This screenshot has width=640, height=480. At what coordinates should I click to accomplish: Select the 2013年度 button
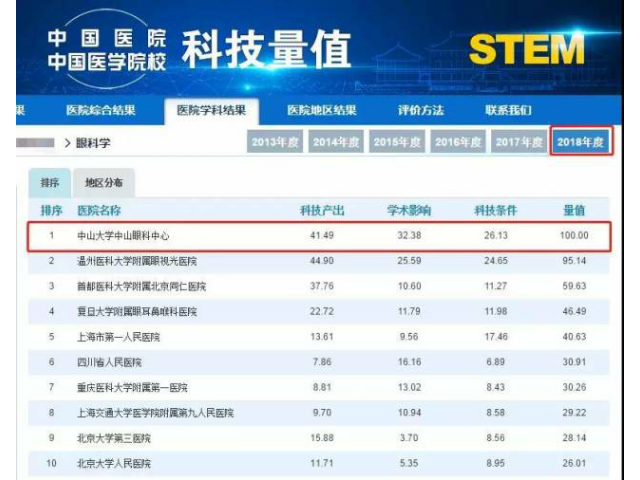[x=275, y=142]
